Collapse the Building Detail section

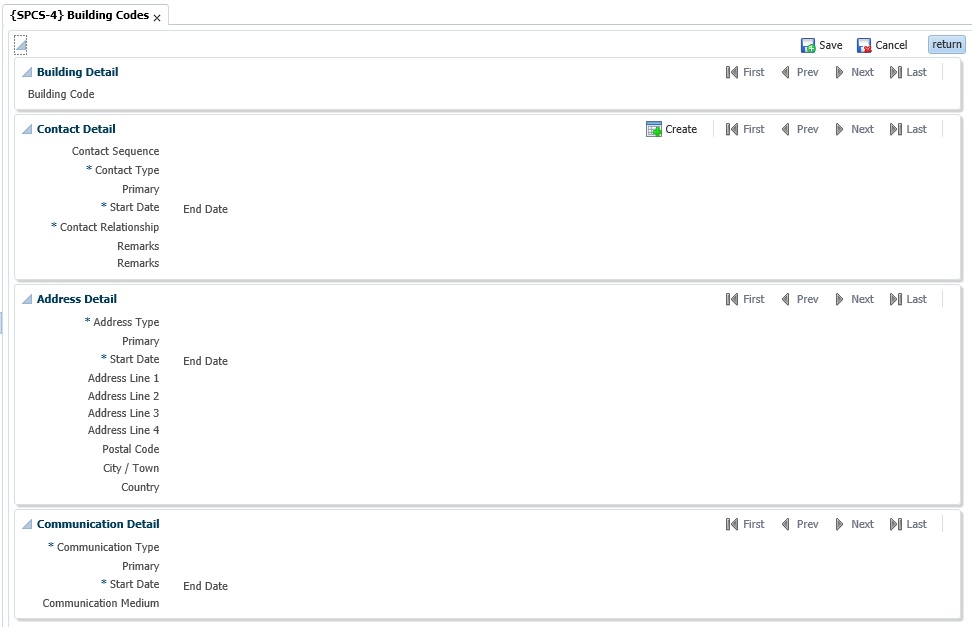click(27, 73)
